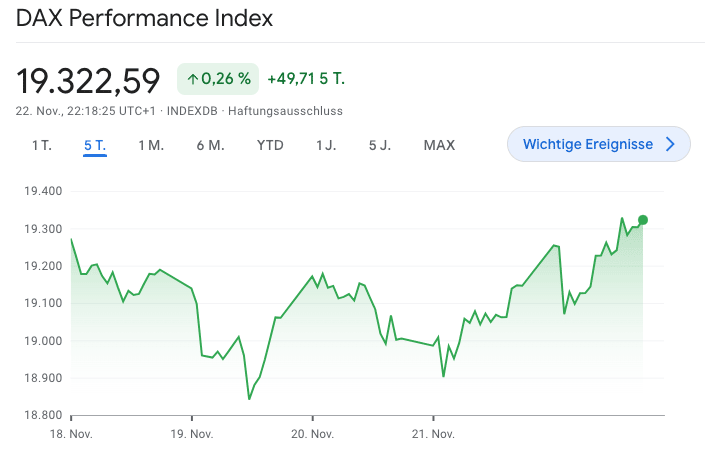The width and height of the screenshot is (705, 455).
Task: Click the 21. Nov. date label on the axis
Action: [432, 435]
